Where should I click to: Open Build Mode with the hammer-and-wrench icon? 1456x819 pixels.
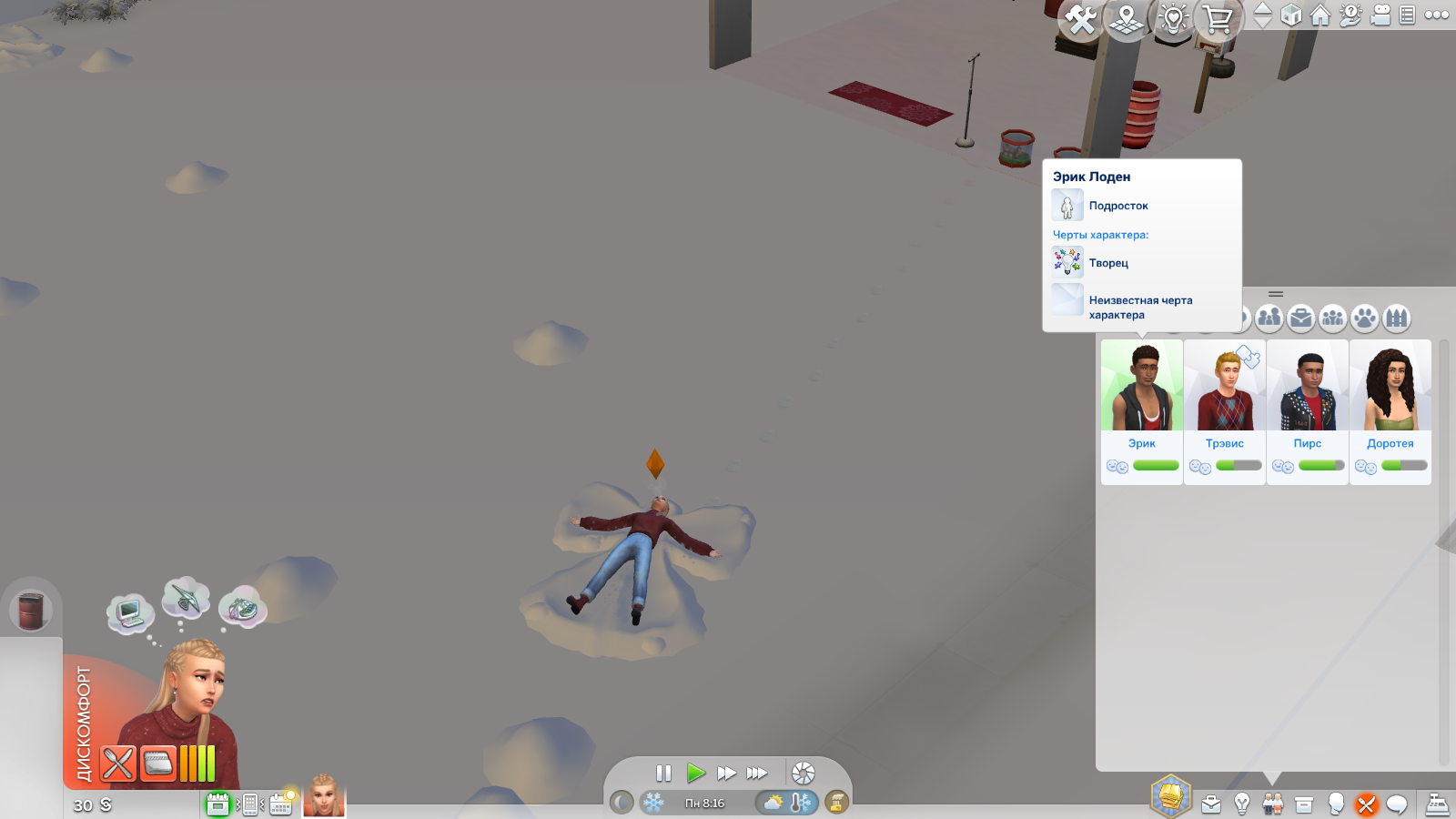1080,18
